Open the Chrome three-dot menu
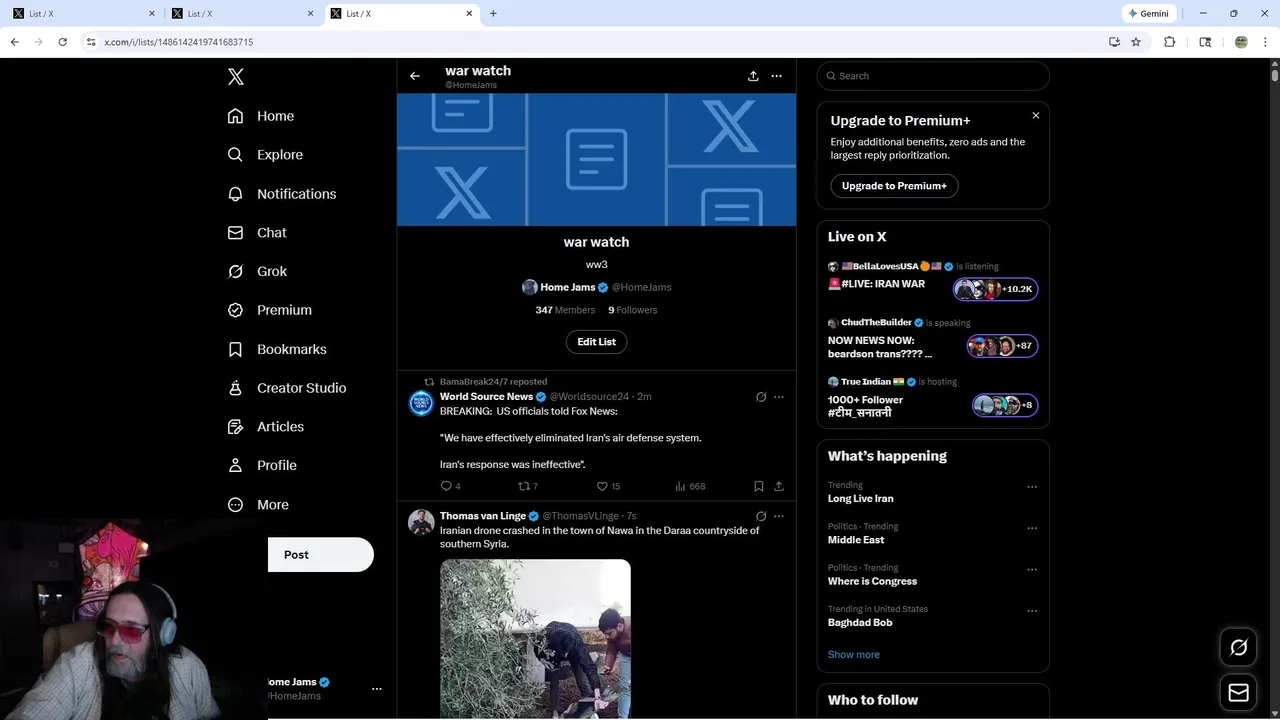This screenshot has width=1280, height=720. (1266, 42)
